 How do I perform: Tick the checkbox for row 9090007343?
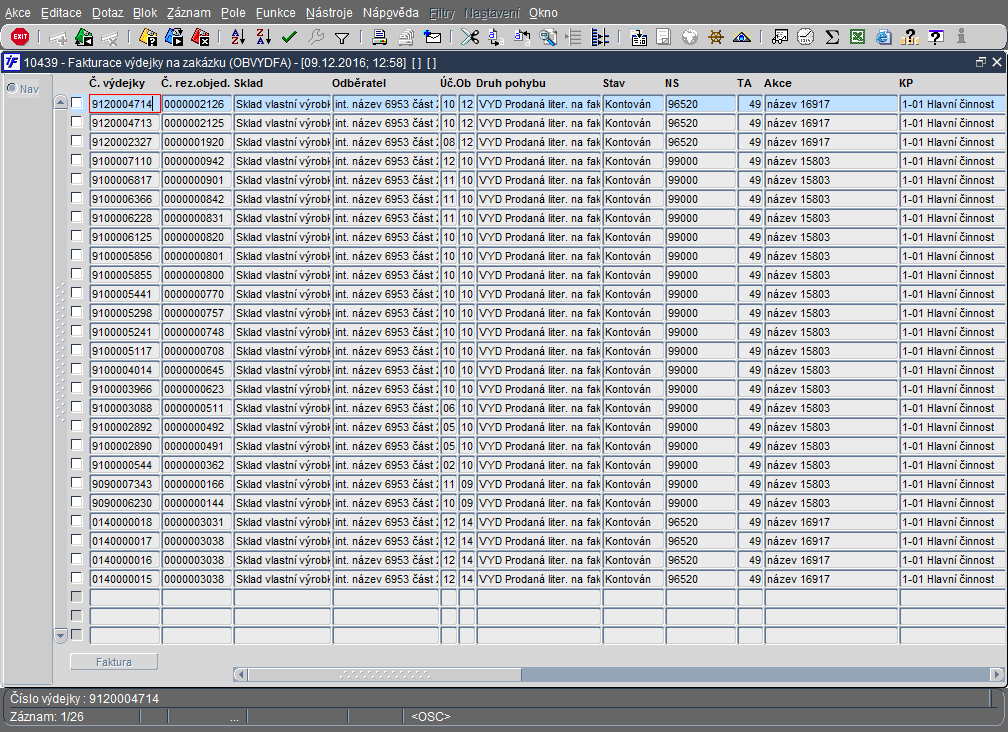(x=76, y=483)
